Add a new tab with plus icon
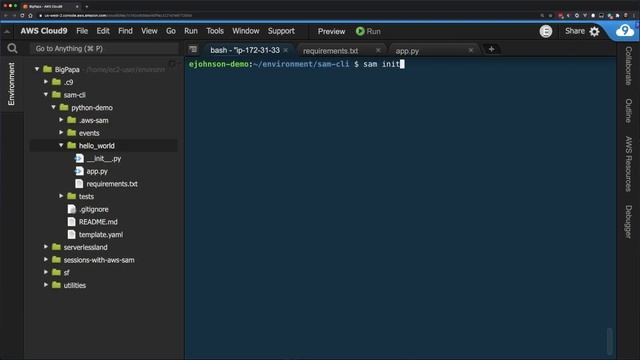The image size is (640, 360). (x=491, y=49)
